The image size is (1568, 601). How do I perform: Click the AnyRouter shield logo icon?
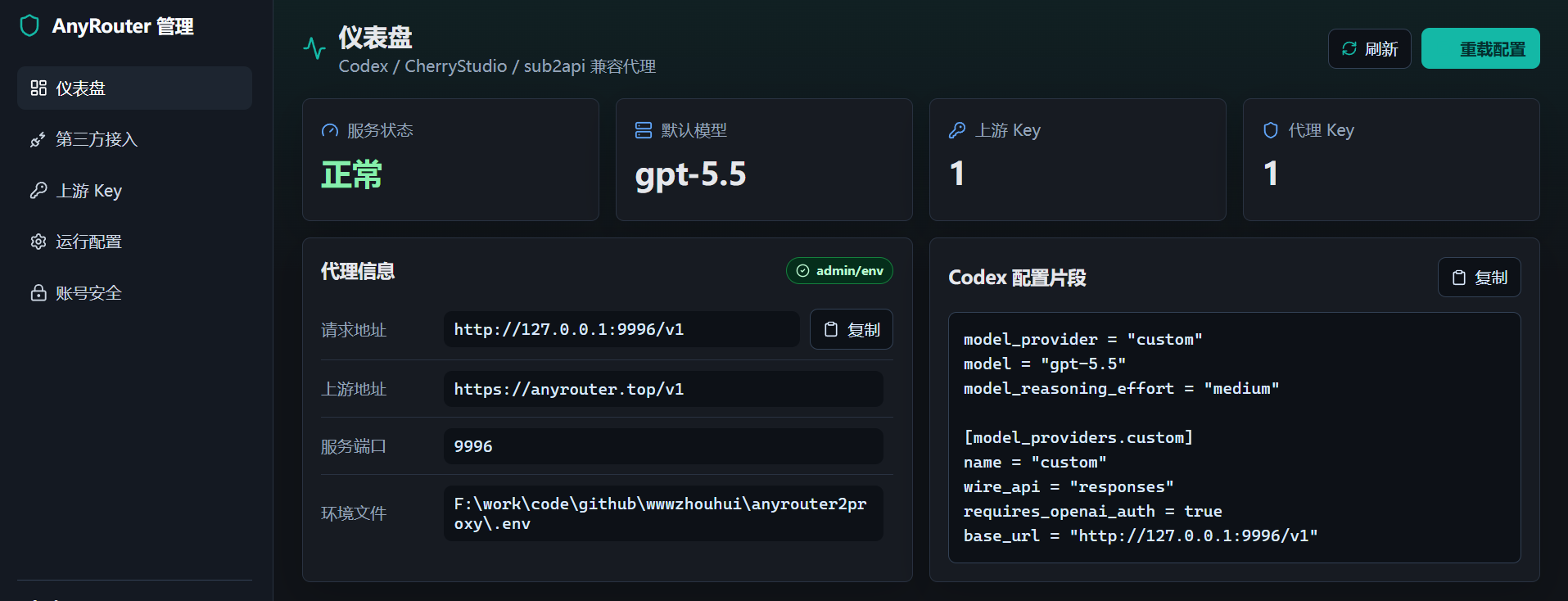click(x=29, y=26)
